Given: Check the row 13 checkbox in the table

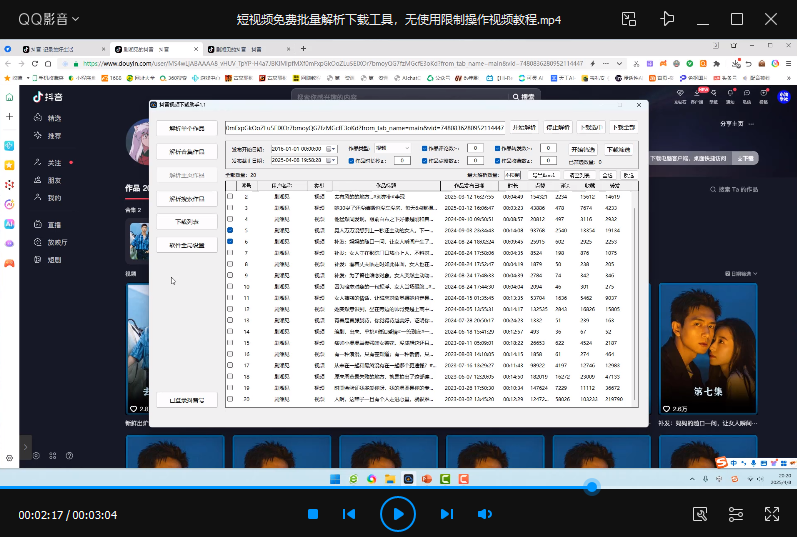Looking at the screenshot, I should click(230, 320).
